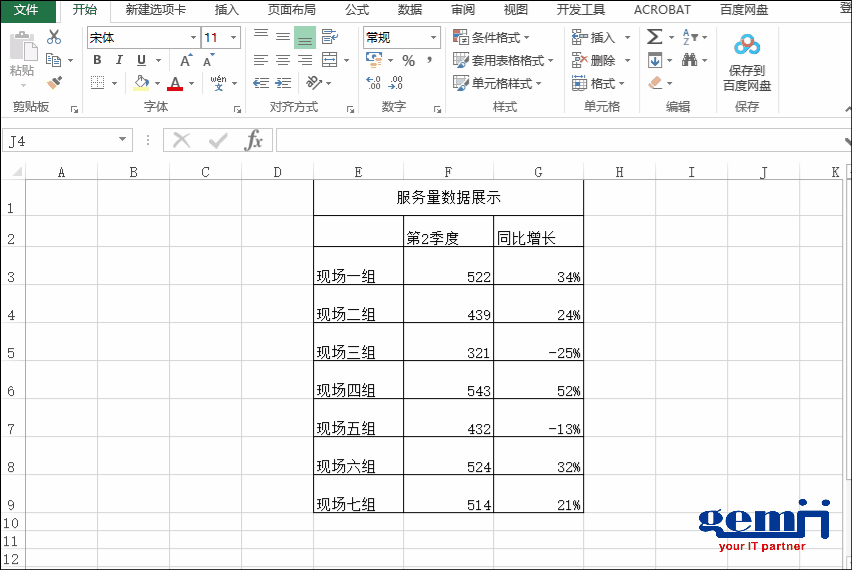Select the Format Painter brush
This screenshot has height=570, width=852.
click(x=54, y=83)
